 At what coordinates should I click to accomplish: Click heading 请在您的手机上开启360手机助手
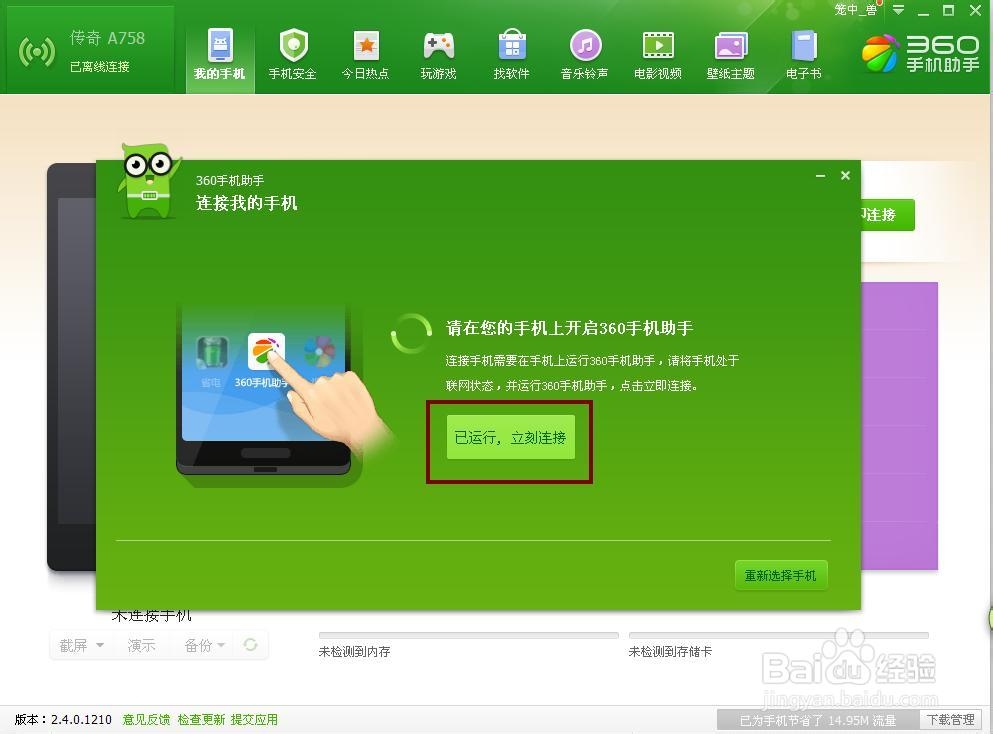(569, 328)
